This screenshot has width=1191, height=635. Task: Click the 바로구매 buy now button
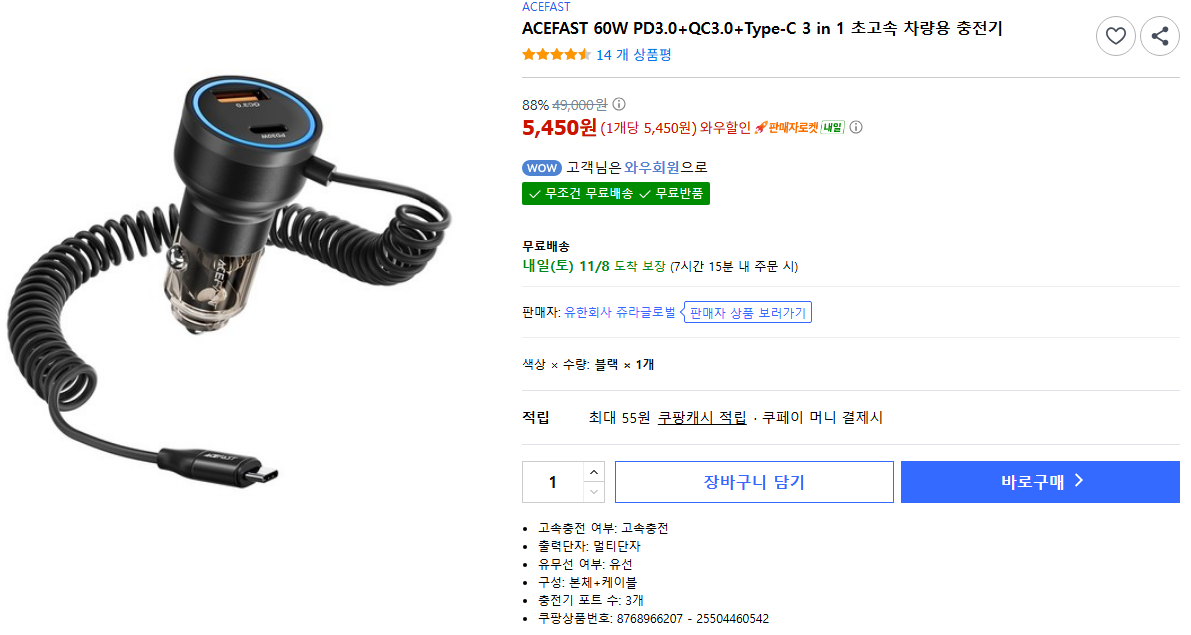[1040, 482]
